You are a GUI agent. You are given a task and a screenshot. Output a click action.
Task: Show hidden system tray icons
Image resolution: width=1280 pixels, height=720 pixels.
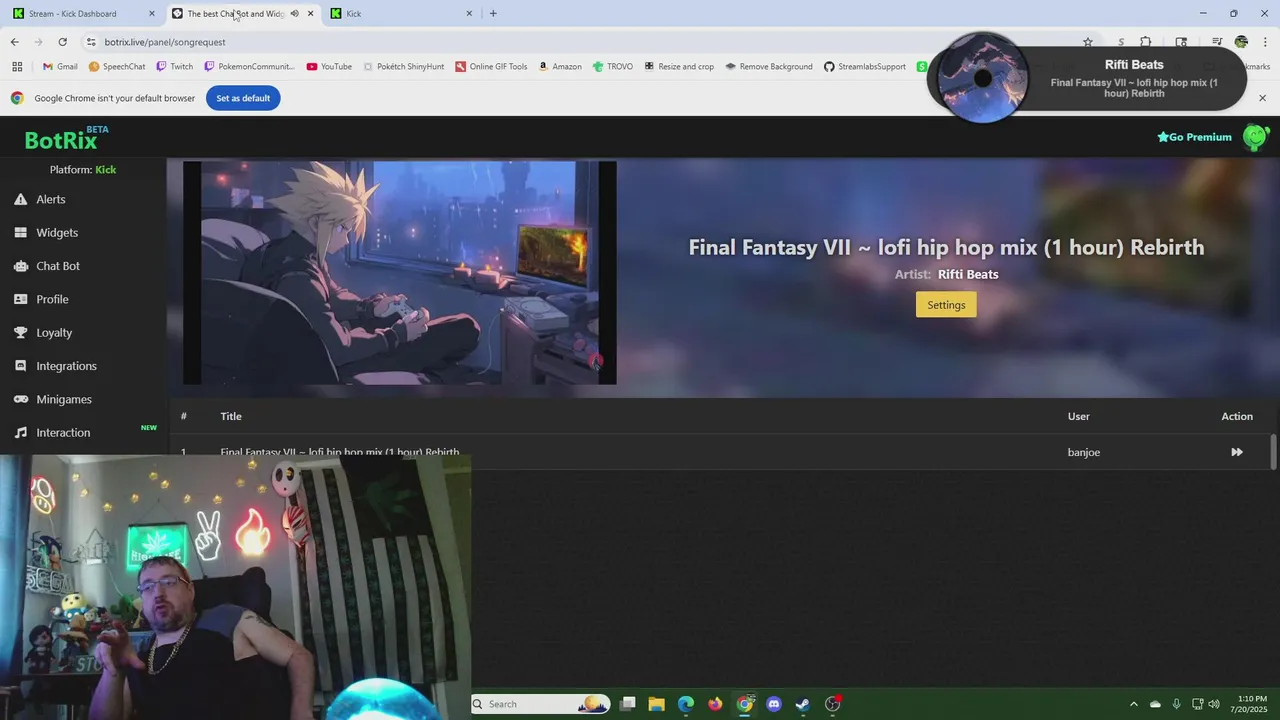tap(1133, 704)
